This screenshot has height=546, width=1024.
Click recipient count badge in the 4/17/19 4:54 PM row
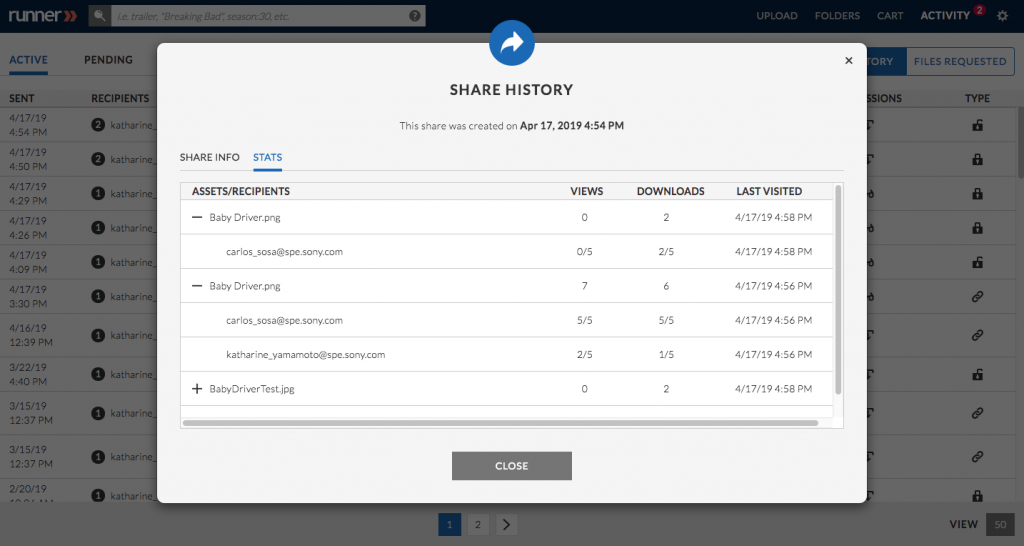98,125
